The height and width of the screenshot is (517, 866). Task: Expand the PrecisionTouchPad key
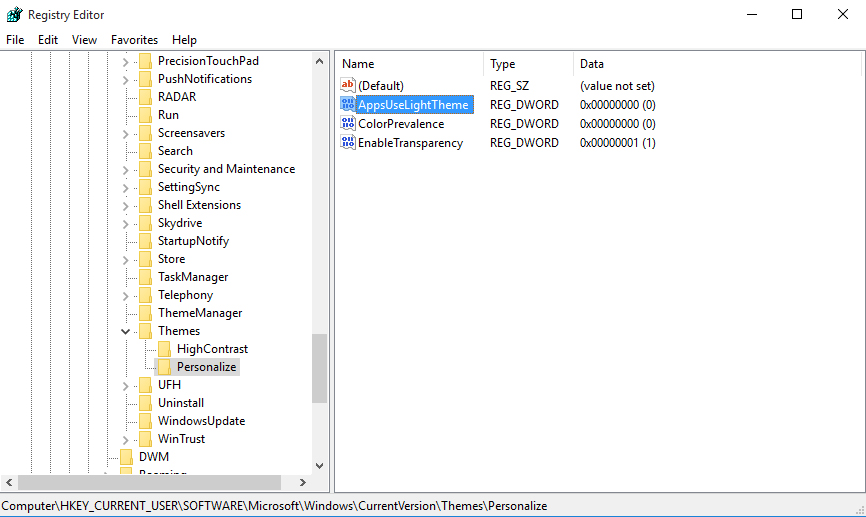coord(125,62)
